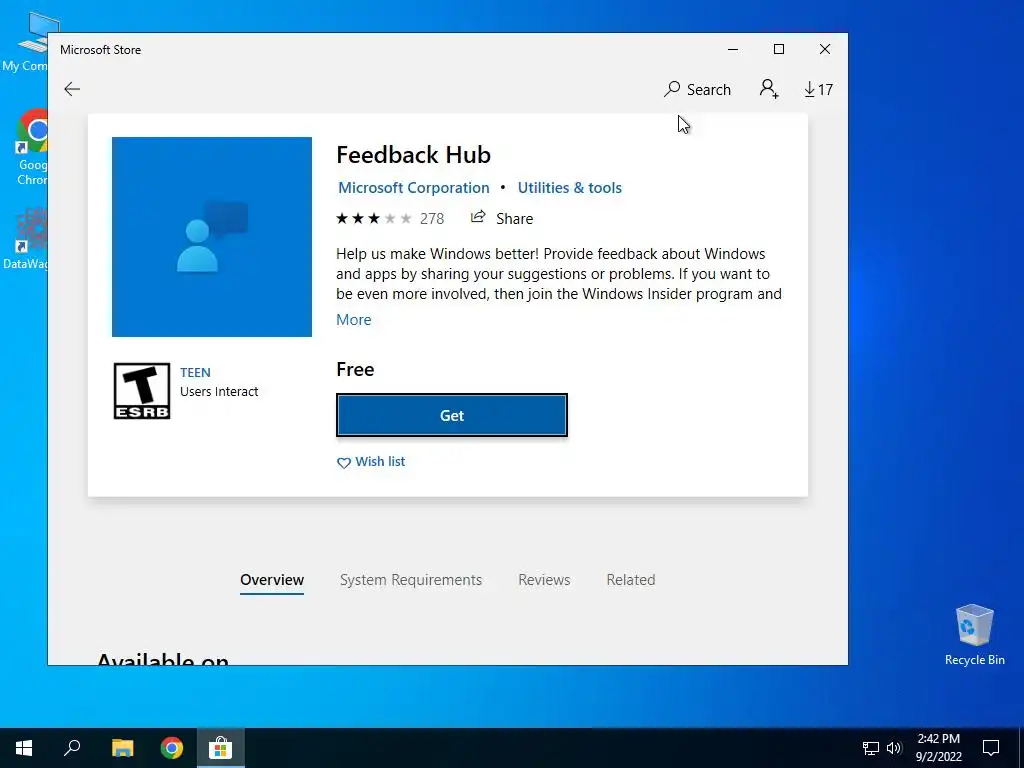Add Feedback Hub to Wish list

371,462
